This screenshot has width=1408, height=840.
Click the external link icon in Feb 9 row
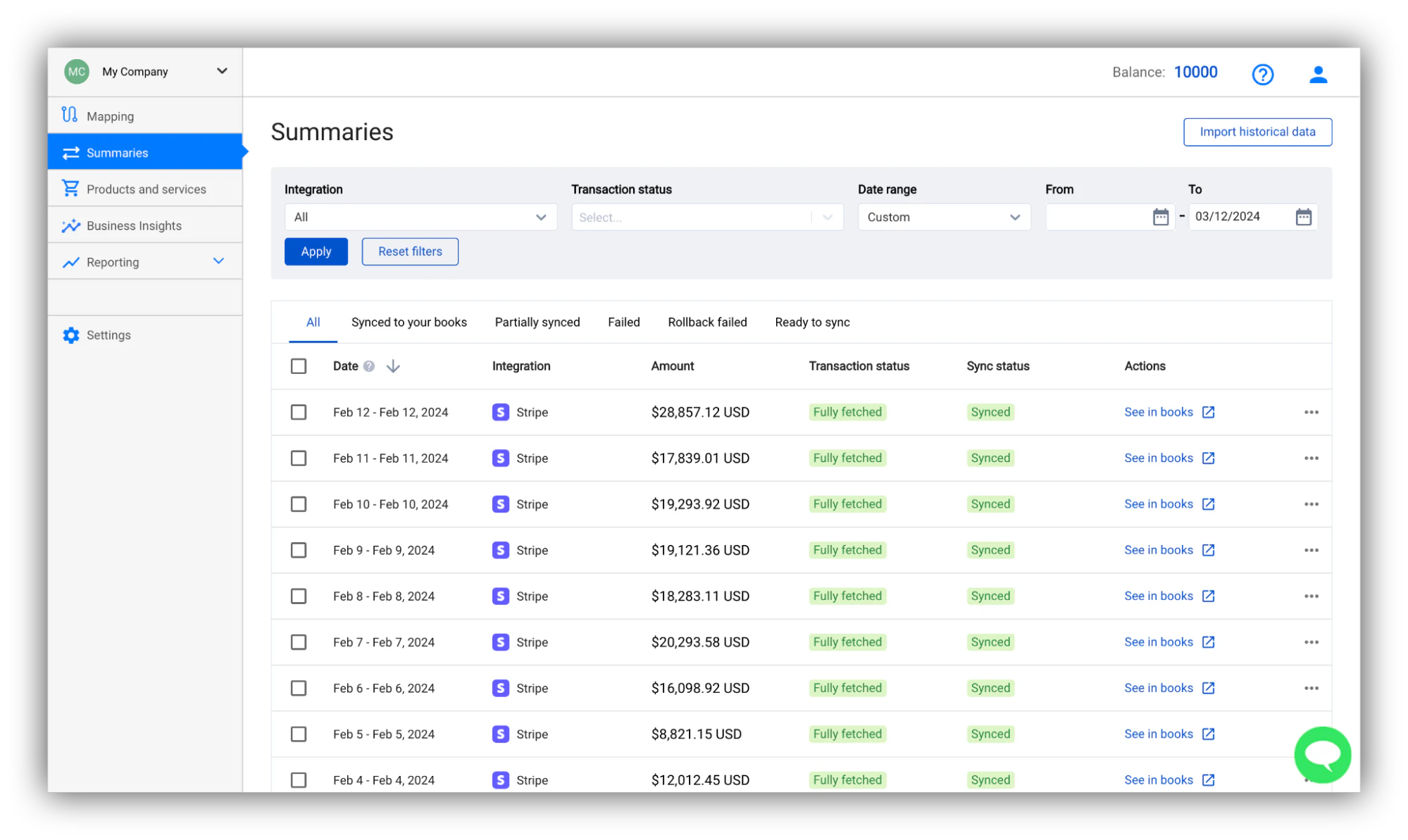(1208, 550)
